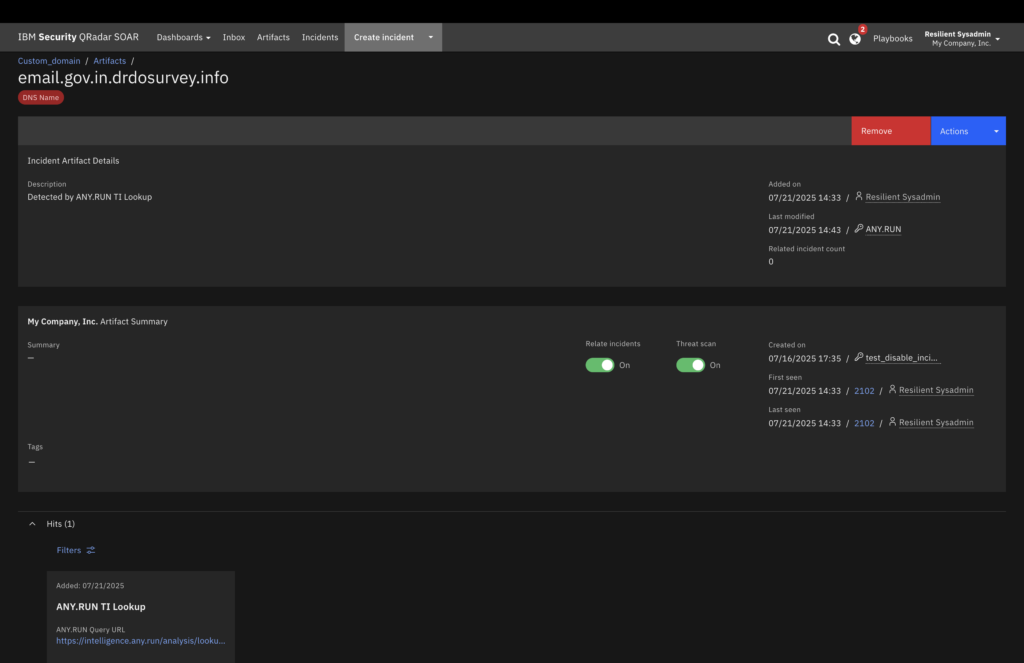Click the Filters sliders icon
This screenshot has height=663, width=1024.
coord(91,550)
